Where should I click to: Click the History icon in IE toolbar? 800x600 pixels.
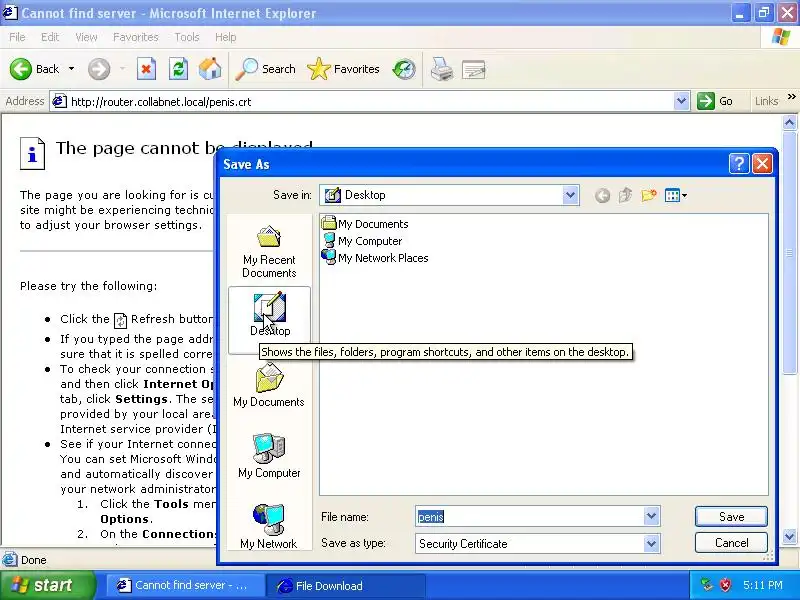click(404, 69)
